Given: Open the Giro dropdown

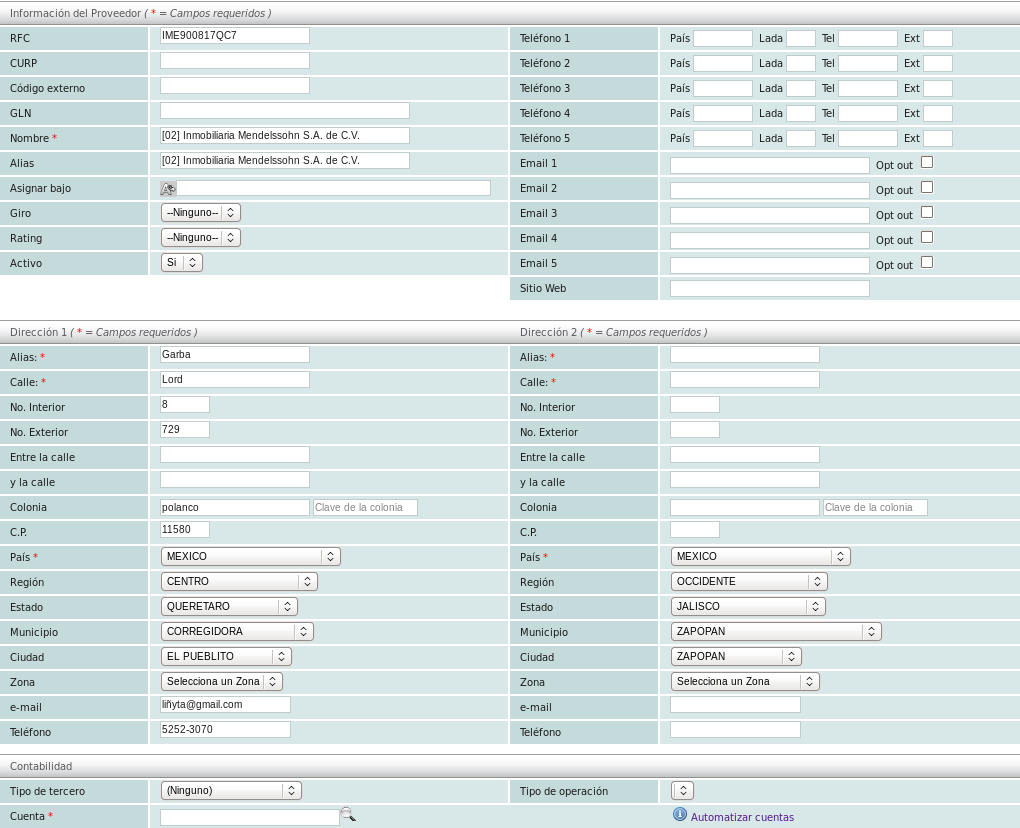Looking at the screenshot, I should tap(200, 212).
